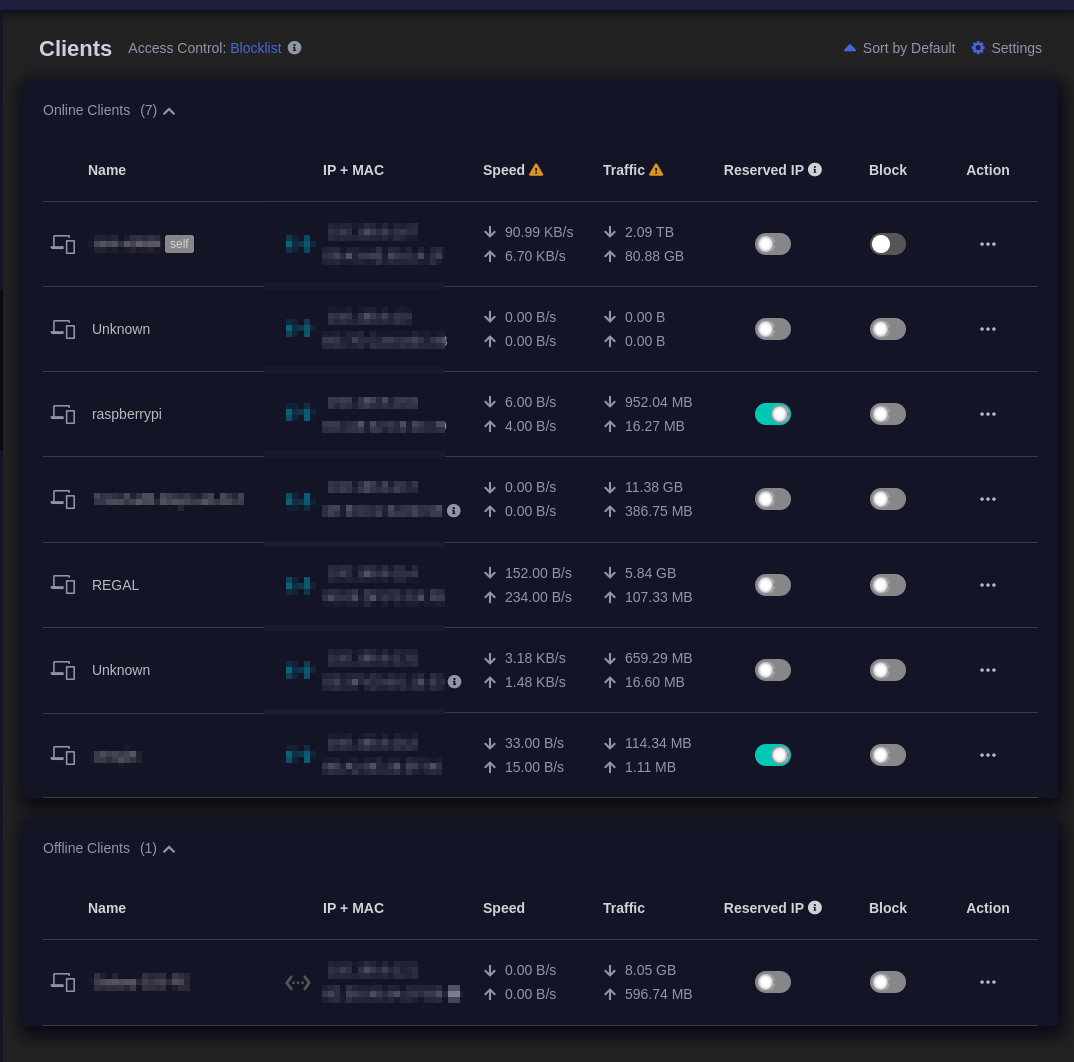Click the 5.84 GB traffic value
Screen dimensions: 1074x1062
click(x=650, y=573)
